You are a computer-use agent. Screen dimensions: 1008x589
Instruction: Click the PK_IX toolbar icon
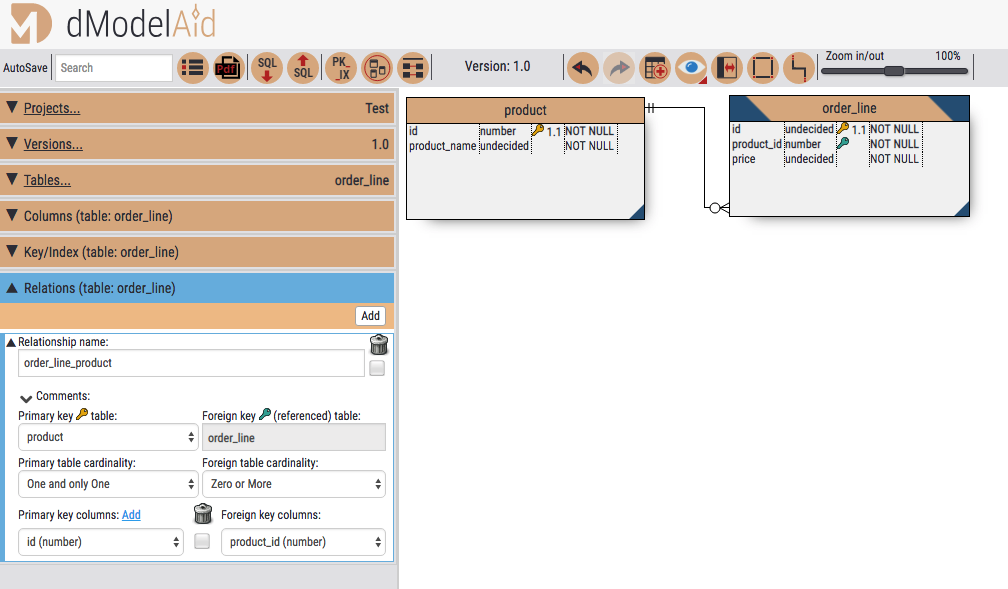coord(341,68)
